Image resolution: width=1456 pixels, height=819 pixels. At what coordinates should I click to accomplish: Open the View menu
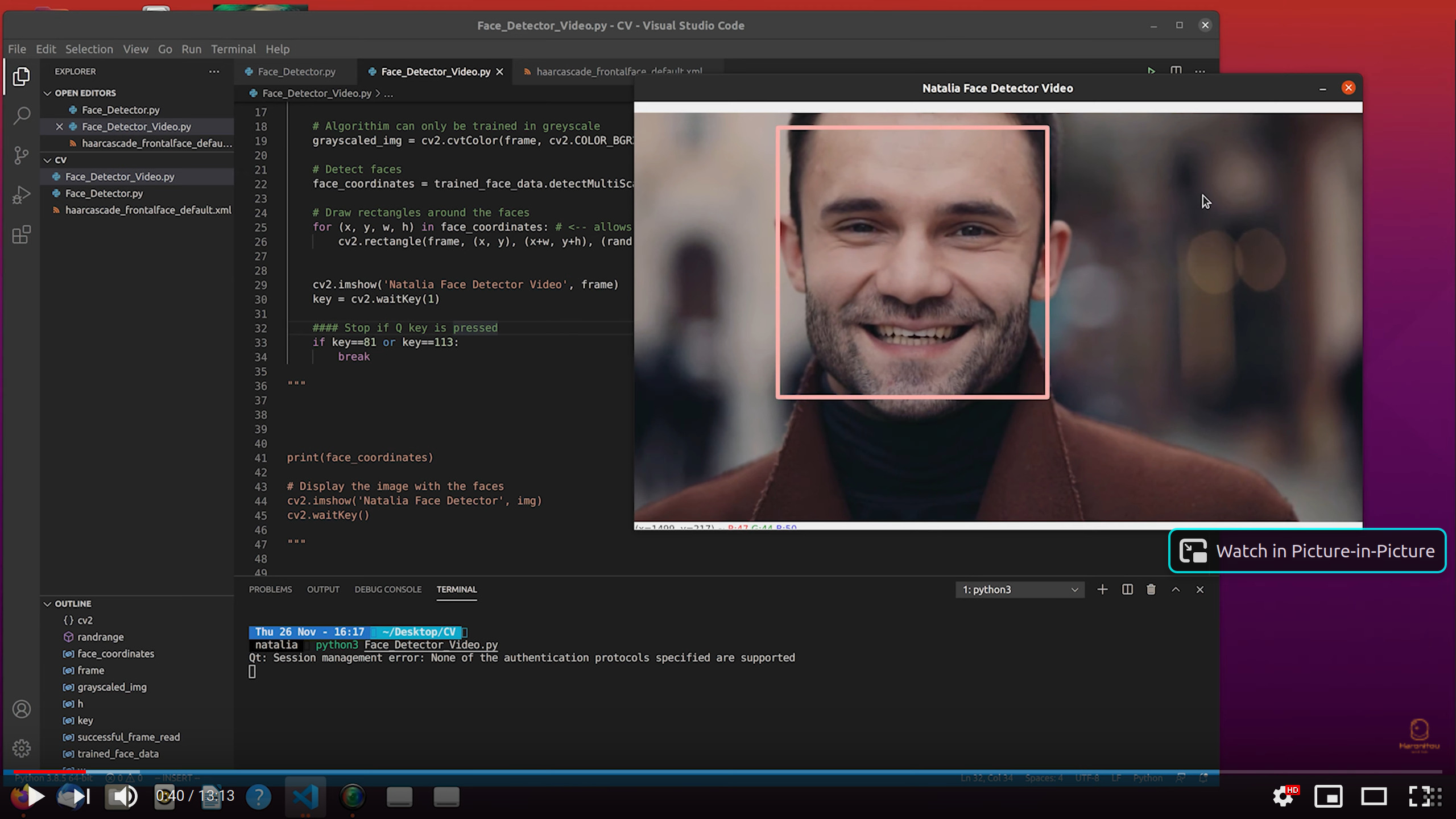pyautogui.click(x=135, y=49)
